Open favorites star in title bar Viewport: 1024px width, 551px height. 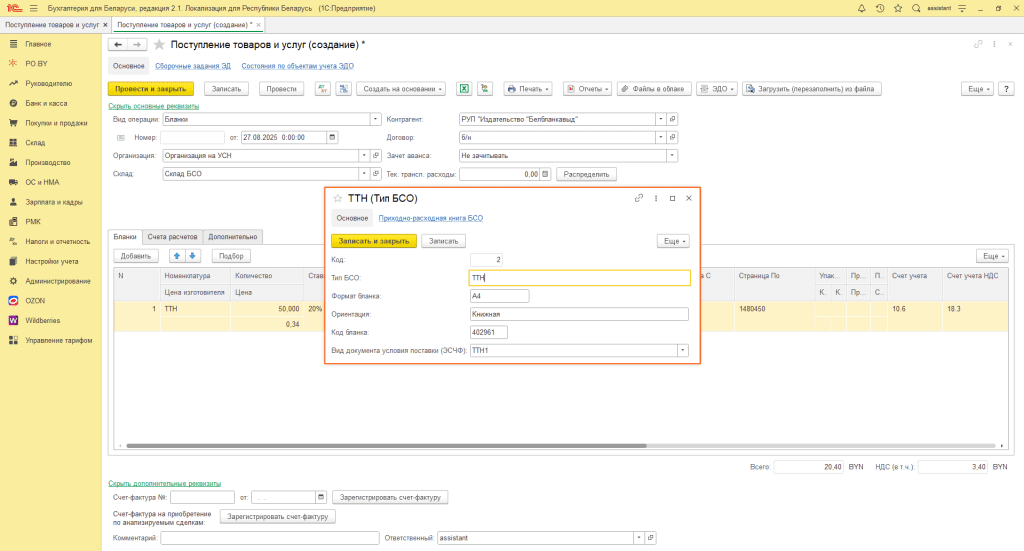[898, 8]
